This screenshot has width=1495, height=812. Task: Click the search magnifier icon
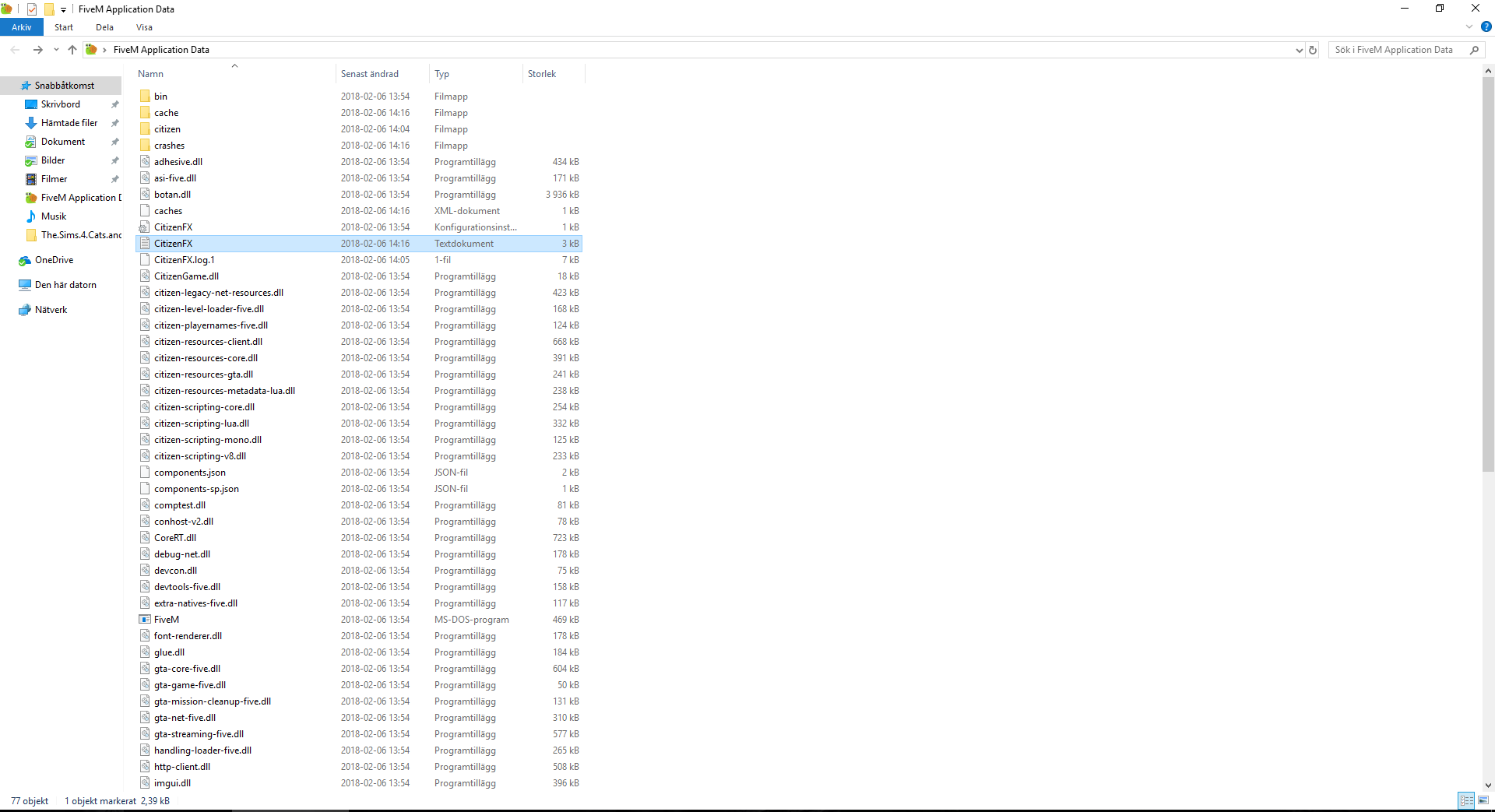1474,50
